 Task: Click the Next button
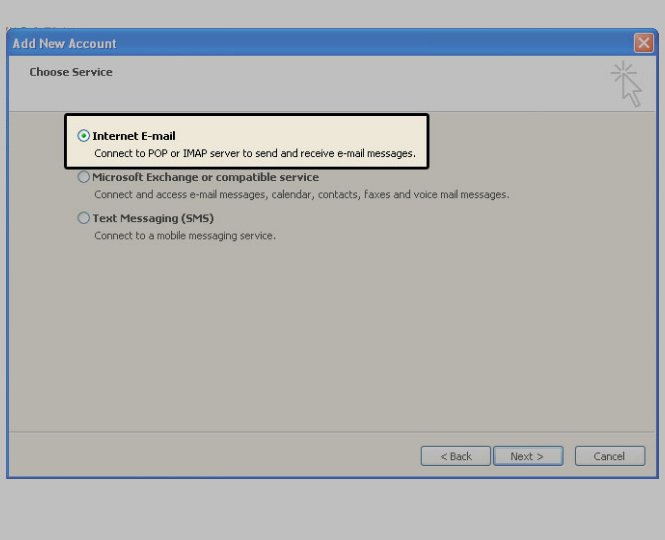[527, 456]
